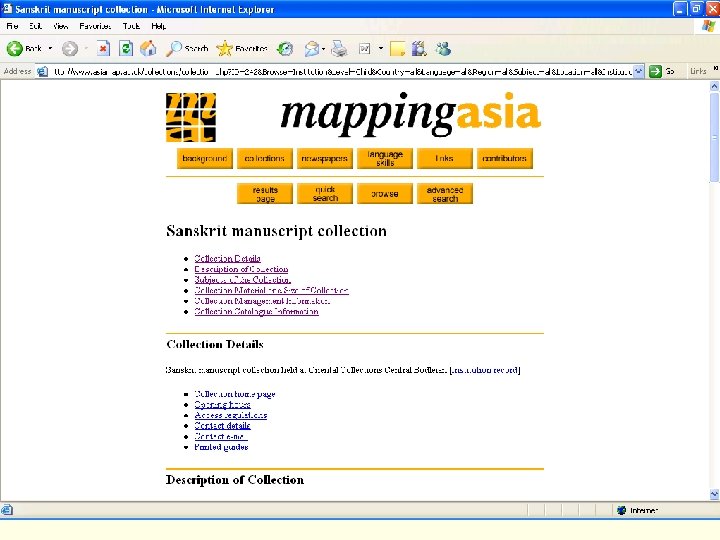720x540 pixels.
Task: Open the quick search button
Action: [325, 194]
